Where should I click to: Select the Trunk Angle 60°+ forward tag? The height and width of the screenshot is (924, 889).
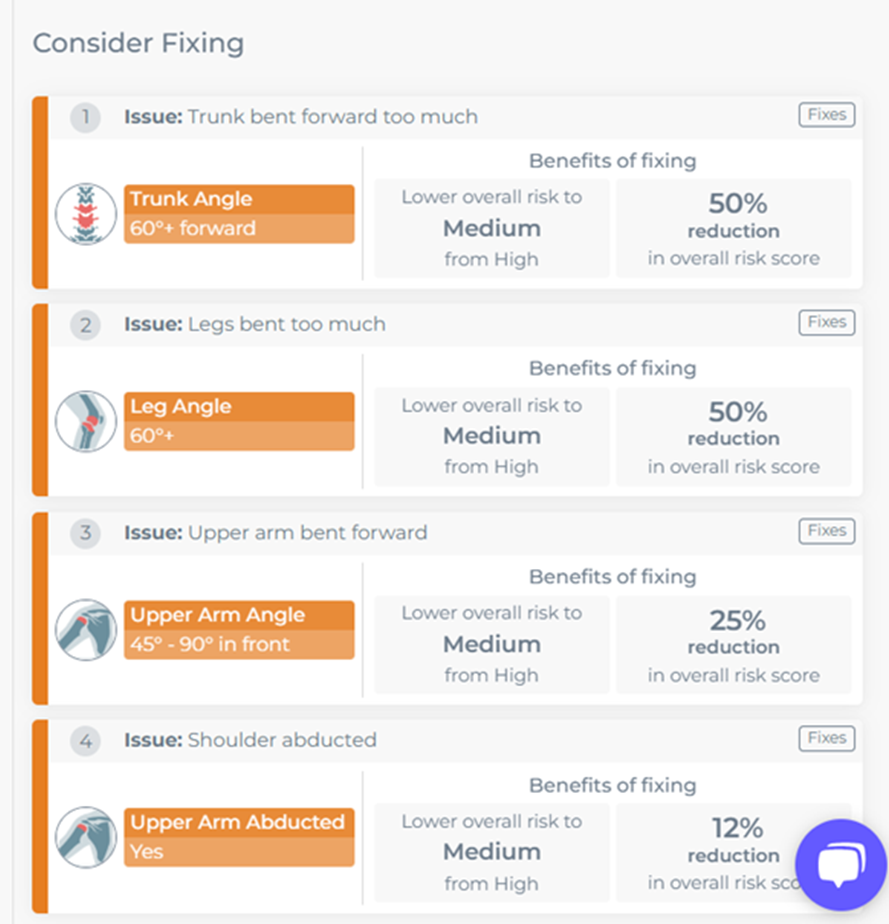(239, 214)
